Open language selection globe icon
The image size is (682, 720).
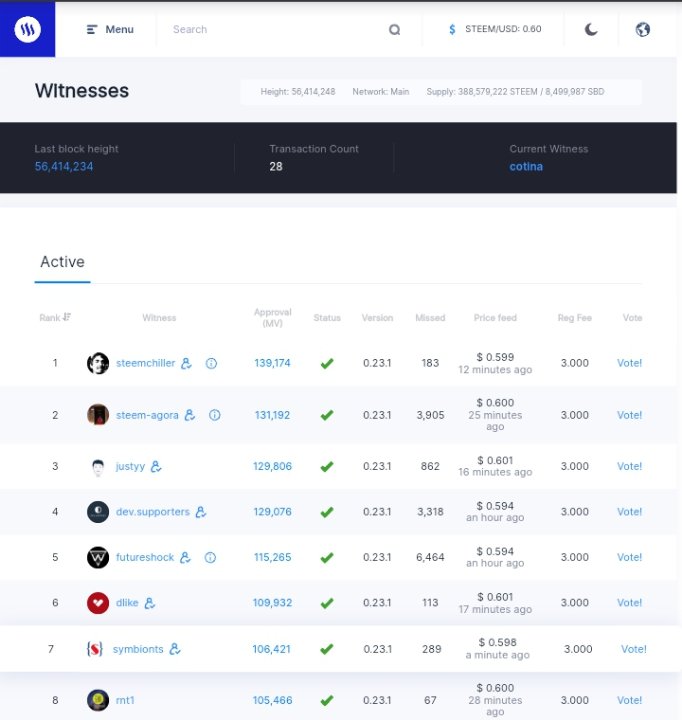[x=643, y=29]
